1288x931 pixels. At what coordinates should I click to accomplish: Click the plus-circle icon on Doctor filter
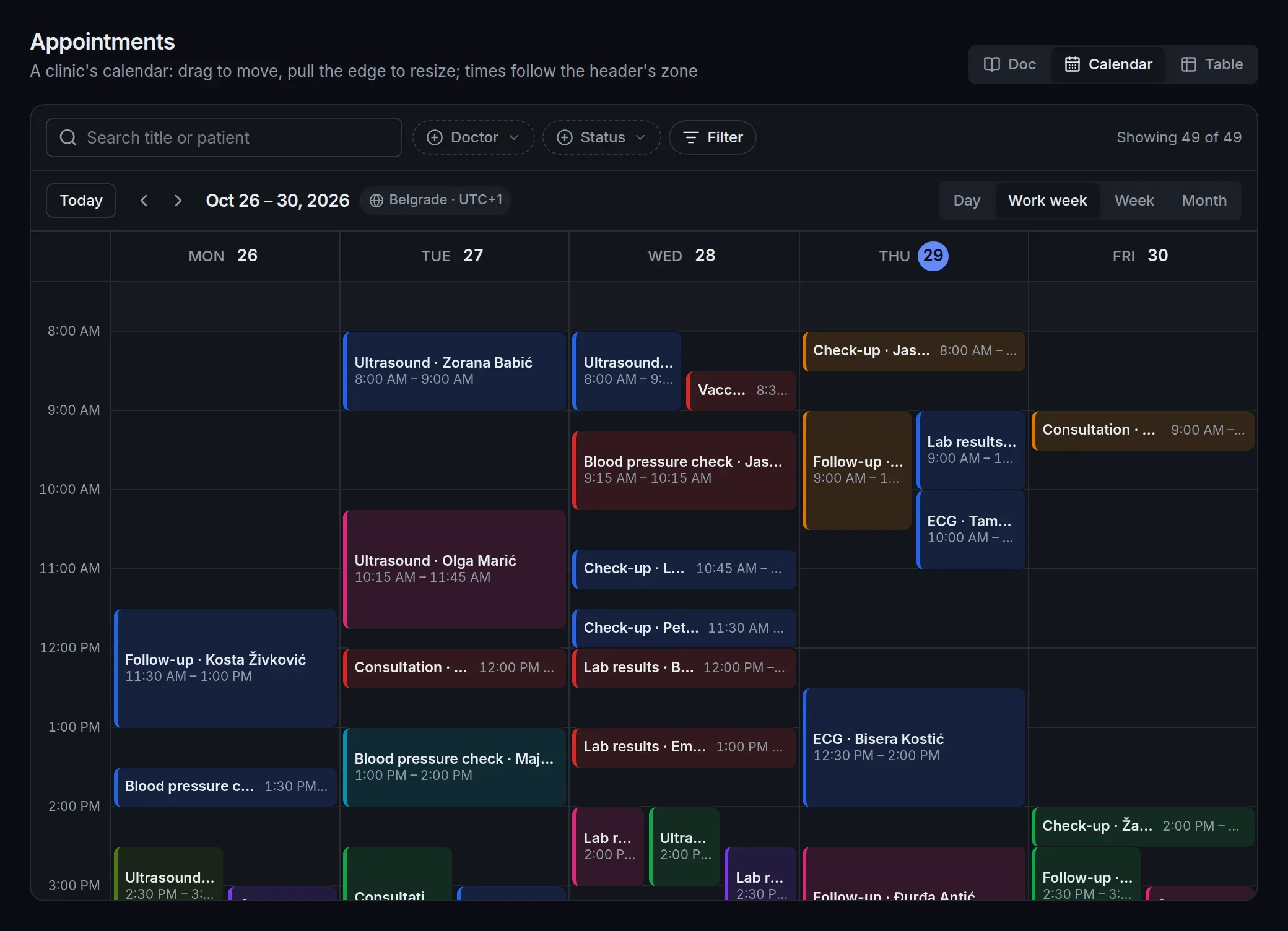pyautogui.click(x=435, y=137)
